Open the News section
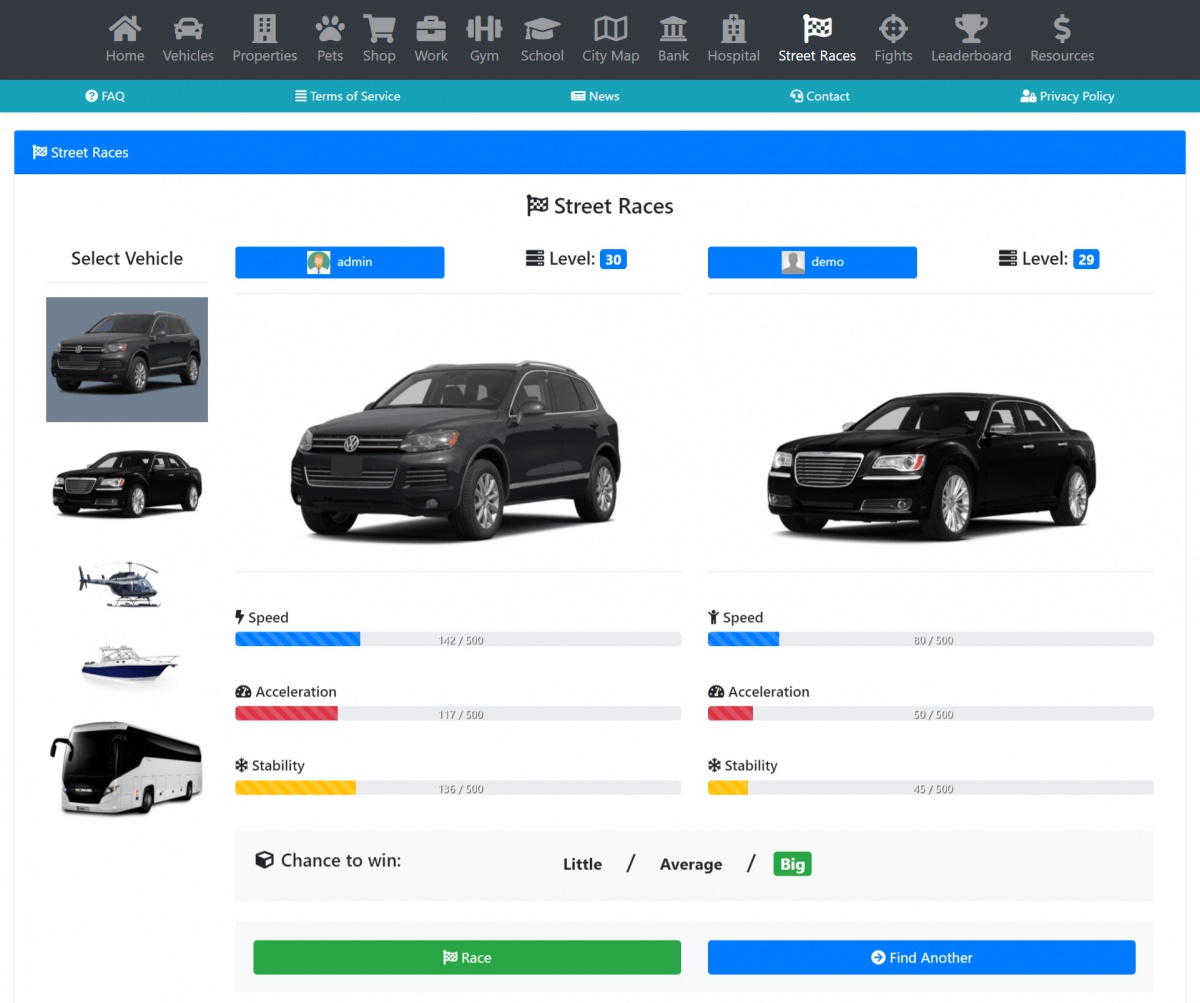Screen dimensions: 1200x1003 595,96
